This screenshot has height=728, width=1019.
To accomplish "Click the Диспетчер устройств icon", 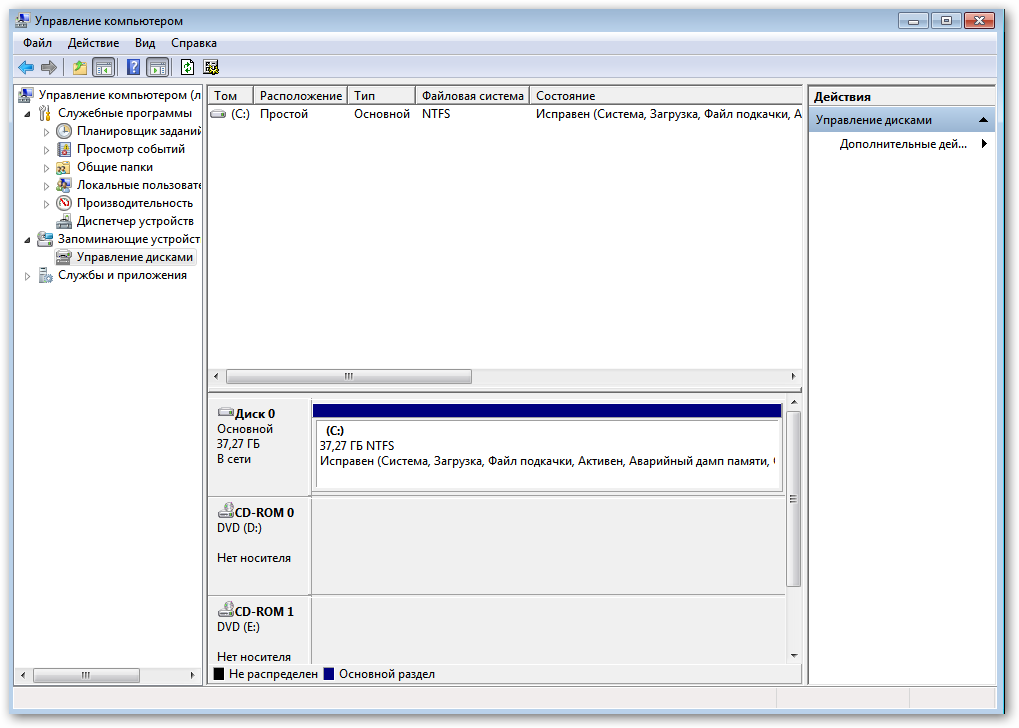I will point(64,221).
